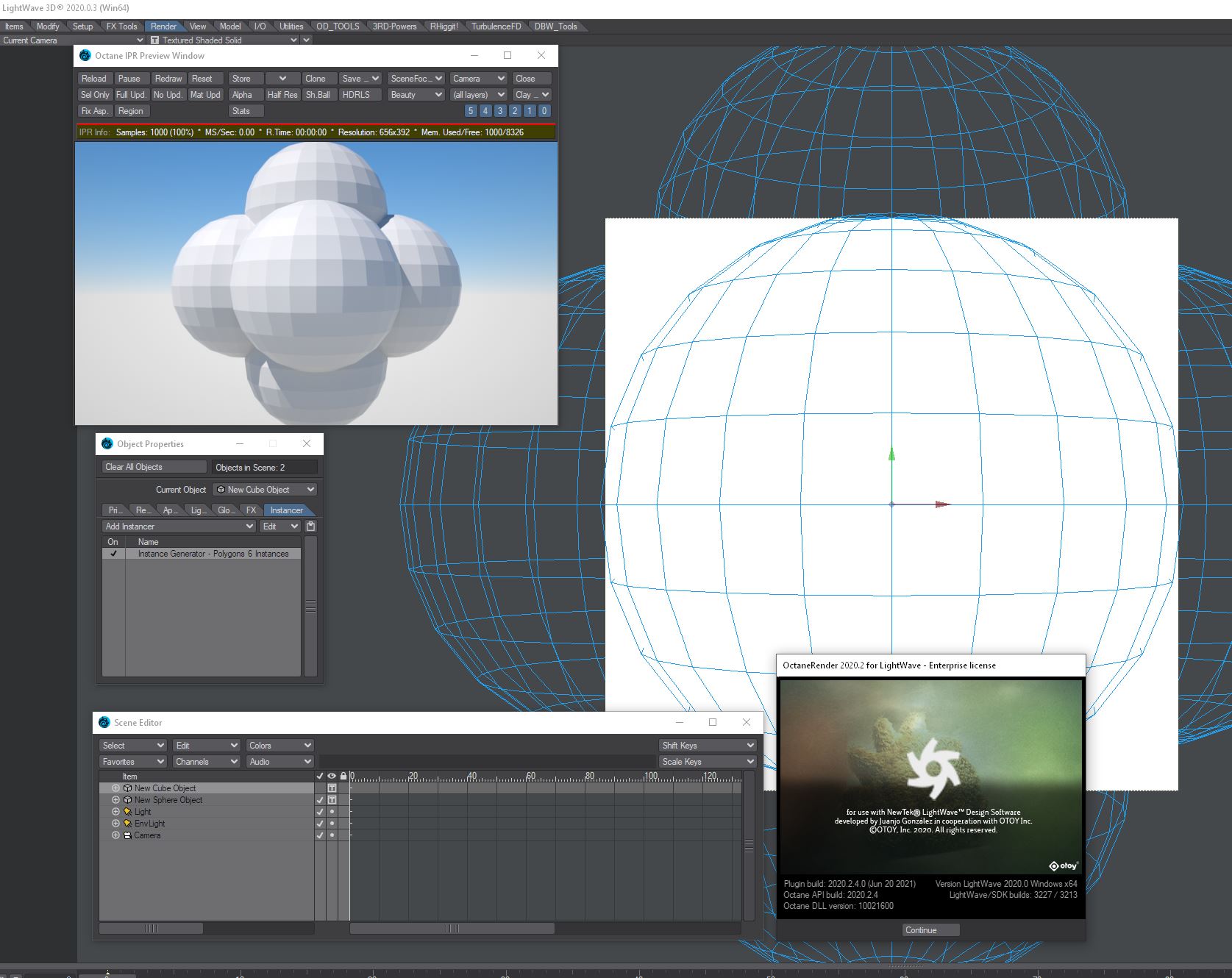Click the light icon of the EnvLight row
Image resolution: width=1232 pixels, height=978 pixels.
(x=127, y=824)
